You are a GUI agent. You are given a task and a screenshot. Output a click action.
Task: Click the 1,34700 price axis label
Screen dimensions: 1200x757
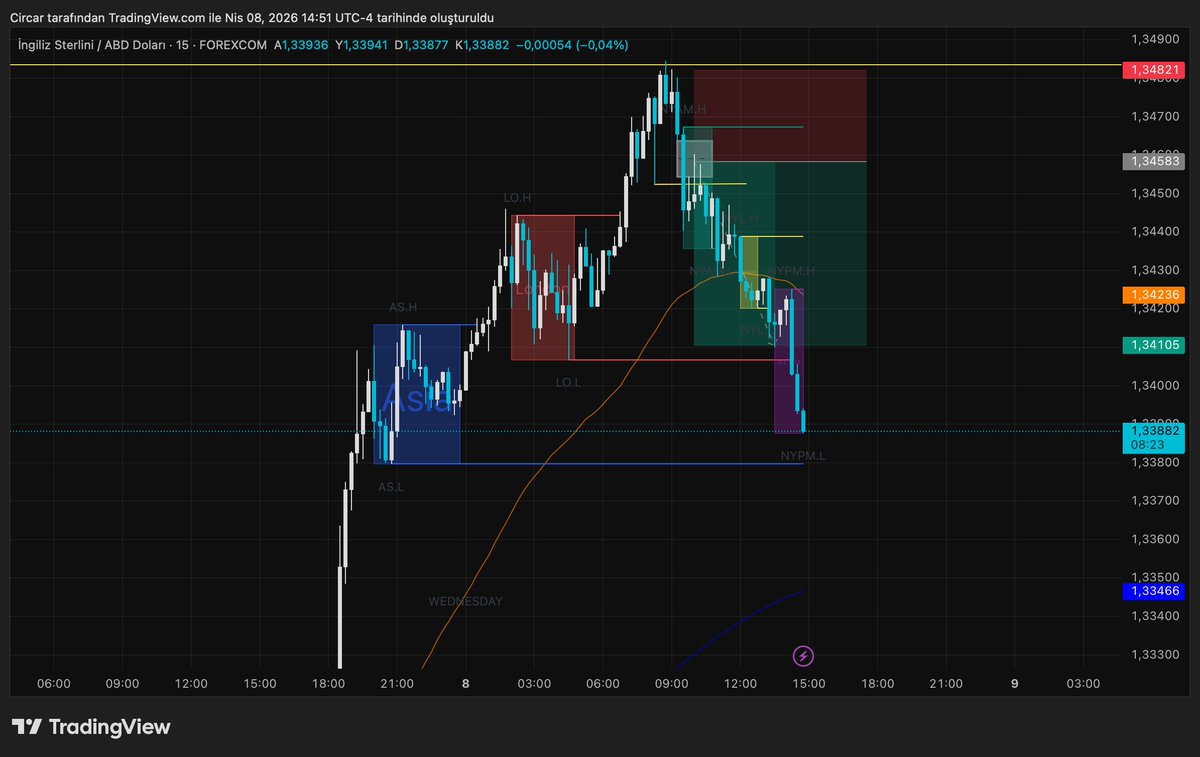(x=1155, y=117)
